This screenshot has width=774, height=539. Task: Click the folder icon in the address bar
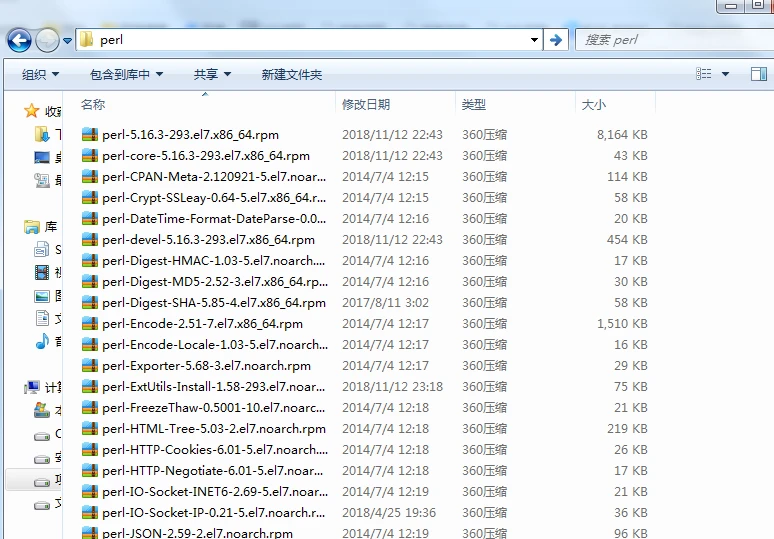tap(87, 39)
